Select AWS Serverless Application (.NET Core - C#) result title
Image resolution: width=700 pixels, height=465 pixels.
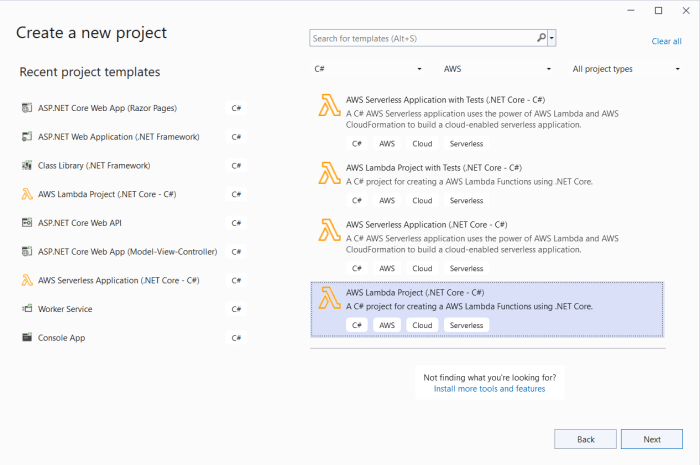(427, 224)
